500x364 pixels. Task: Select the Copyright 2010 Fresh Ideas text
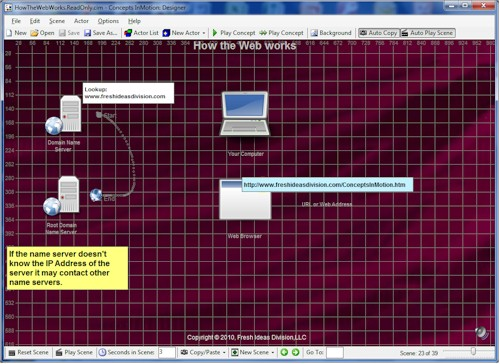pos(246,337)
